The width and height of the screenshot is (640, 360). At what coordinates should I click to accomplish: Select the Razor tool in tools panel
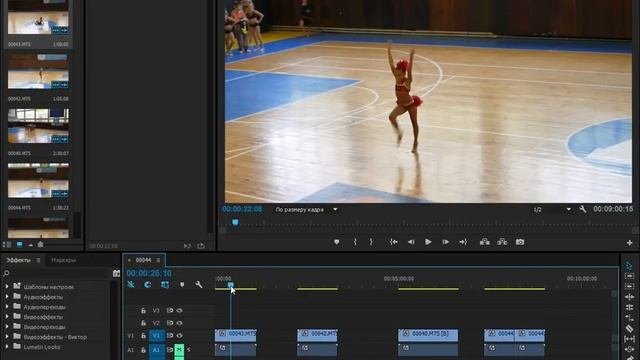click(x=629, y=328)
